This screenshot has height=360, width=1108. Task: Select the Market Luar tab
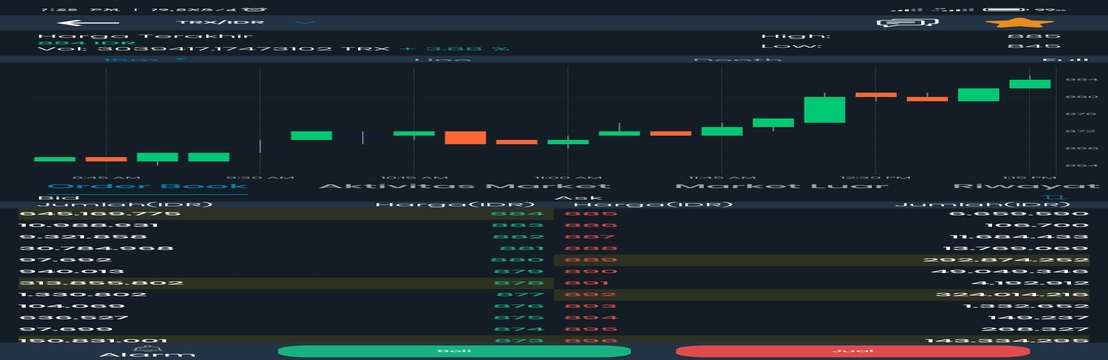[x=782, y=186]
